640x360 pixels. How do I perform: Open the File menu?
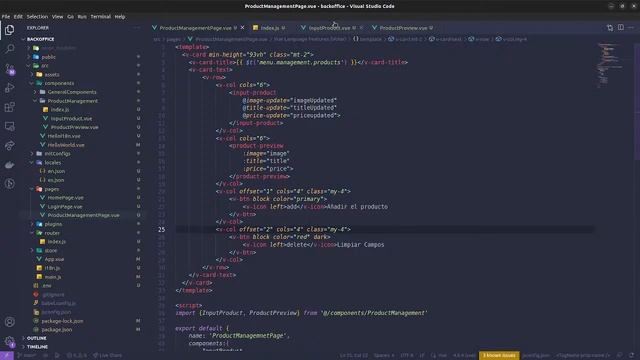6,17
